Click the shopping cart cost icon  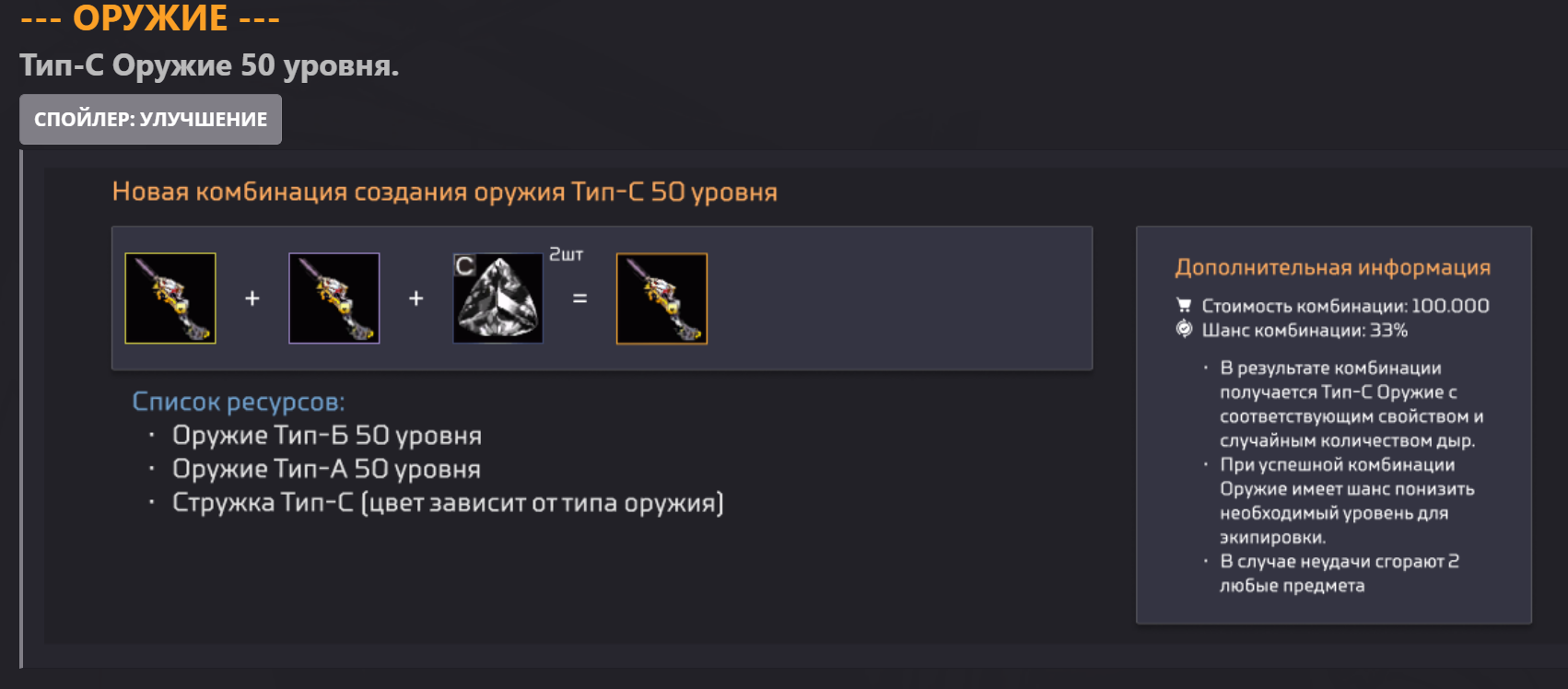1184,306
